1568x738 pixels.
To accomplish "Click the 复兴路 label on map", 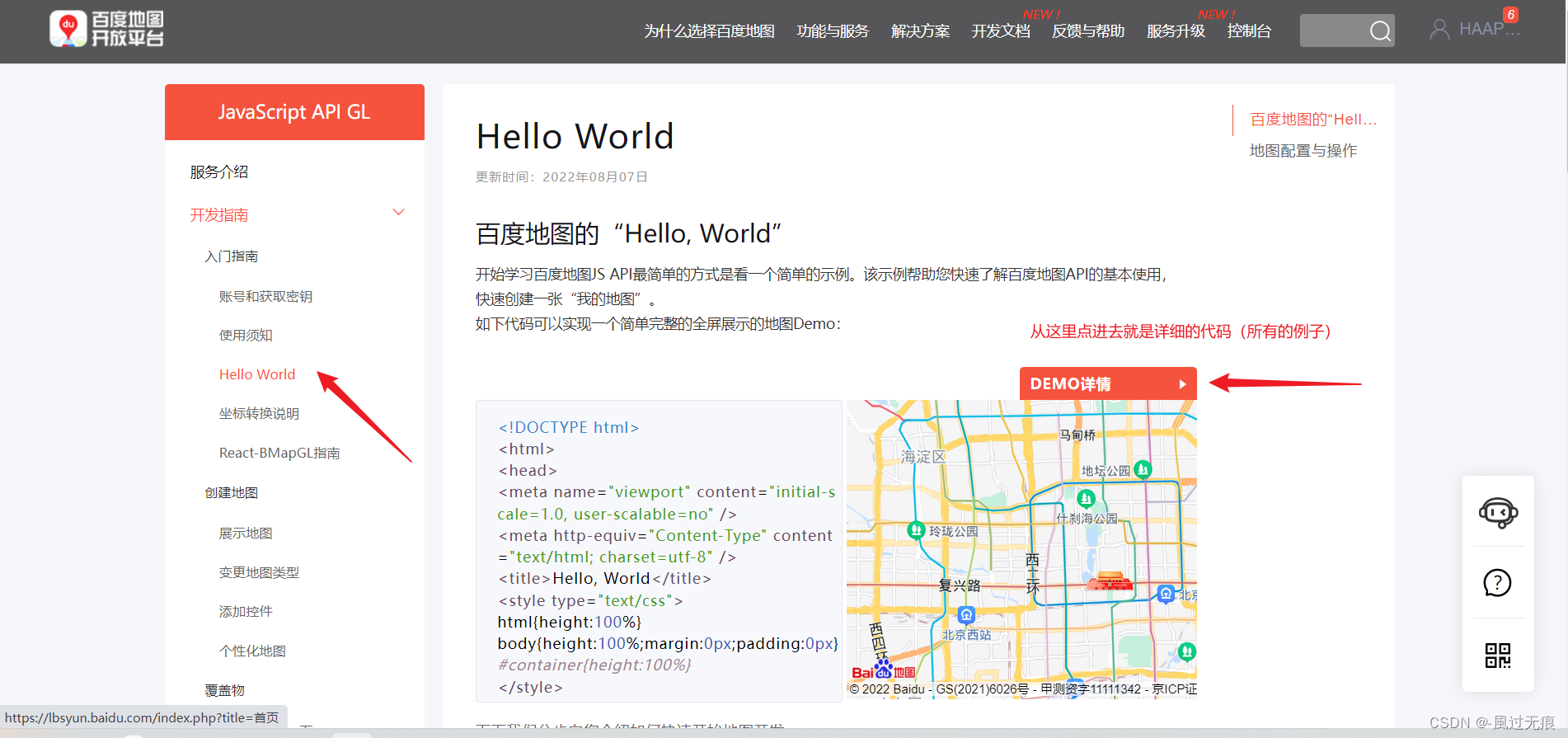I will tap(960, 585).
